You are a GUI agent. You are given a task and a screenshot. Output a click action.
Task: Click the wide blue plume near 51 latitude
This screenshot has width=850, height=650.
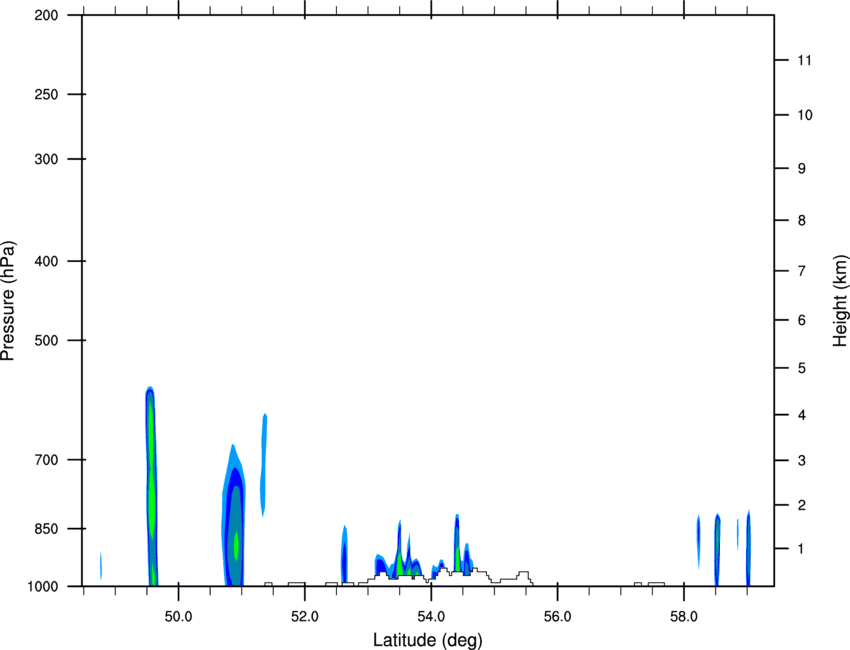(234, 515)
